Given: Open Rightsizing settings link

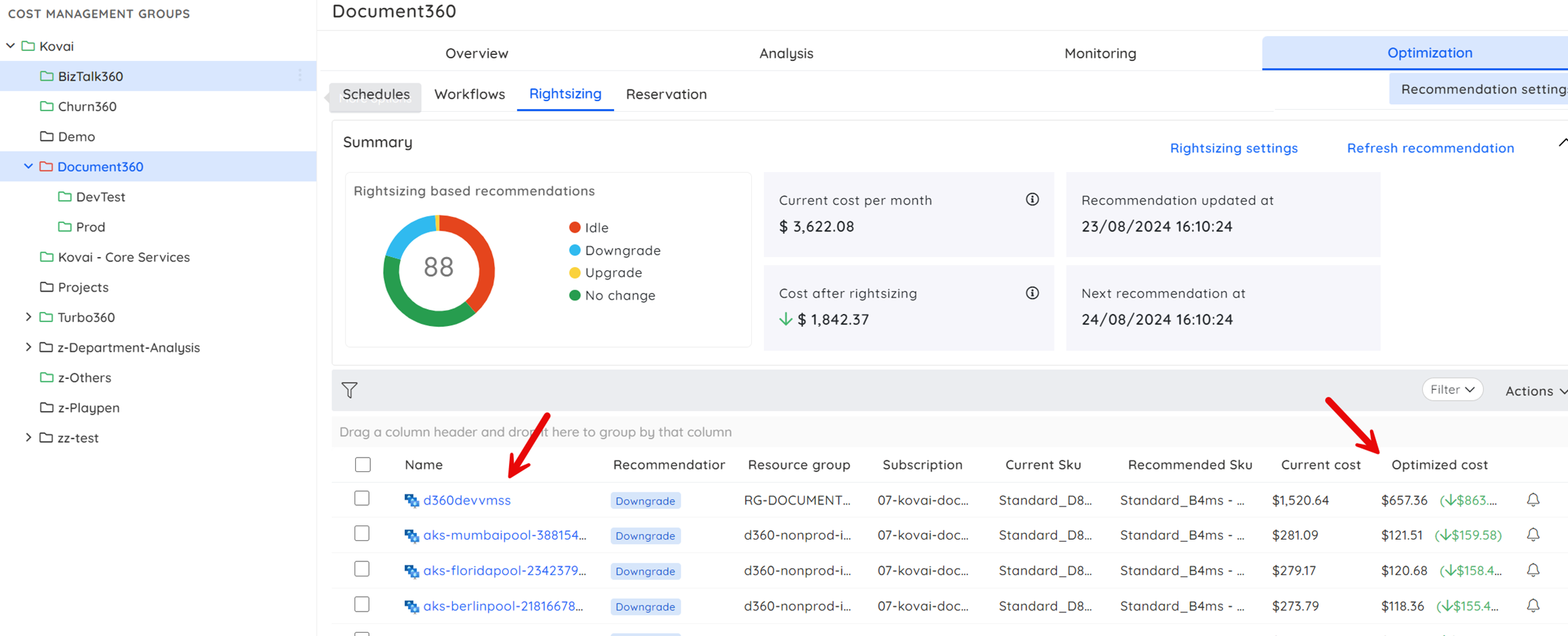Looking at the screenshot, I should click(1233, 148).
